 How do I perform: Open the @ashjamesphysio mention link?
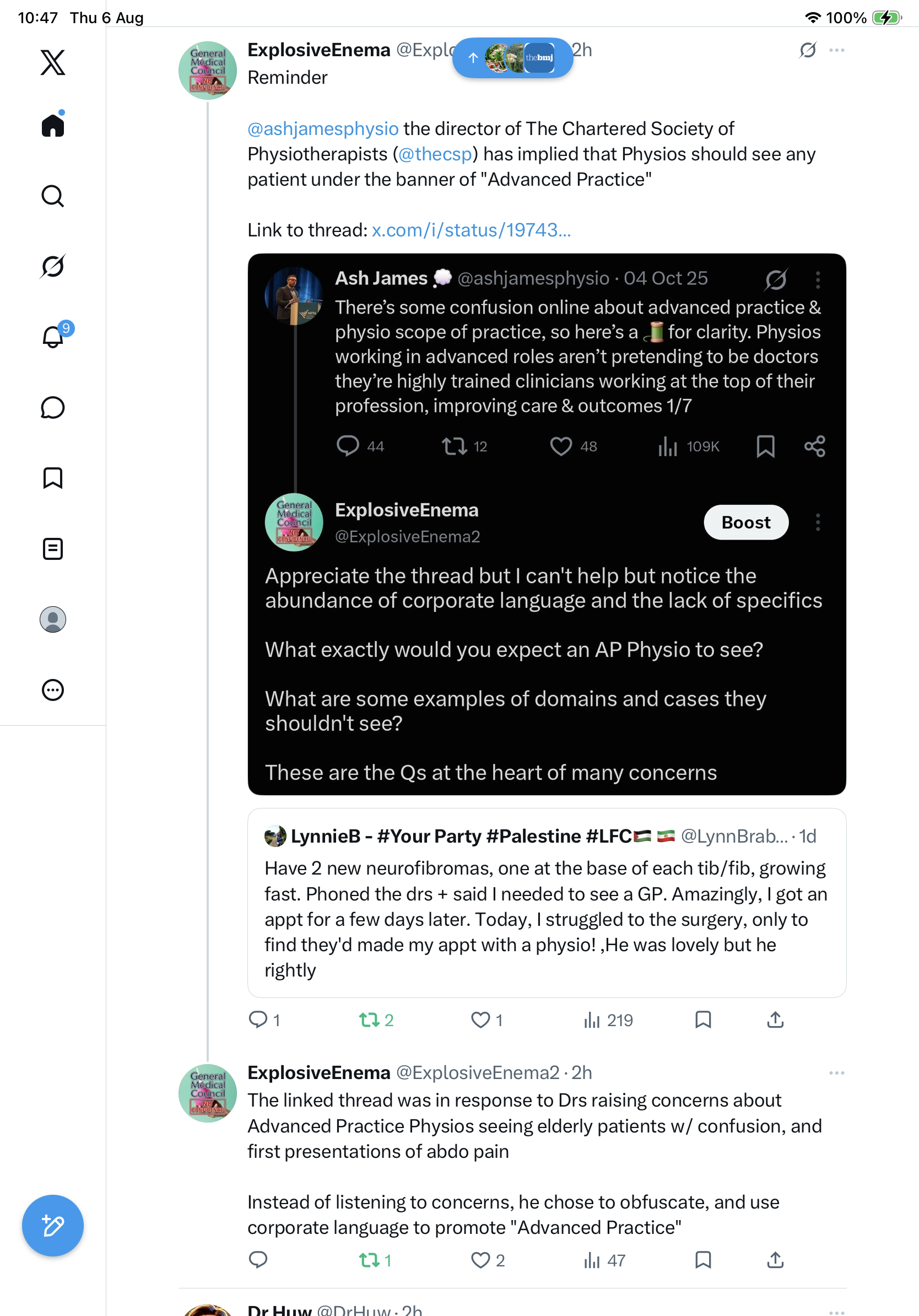[x=322, y=128]
